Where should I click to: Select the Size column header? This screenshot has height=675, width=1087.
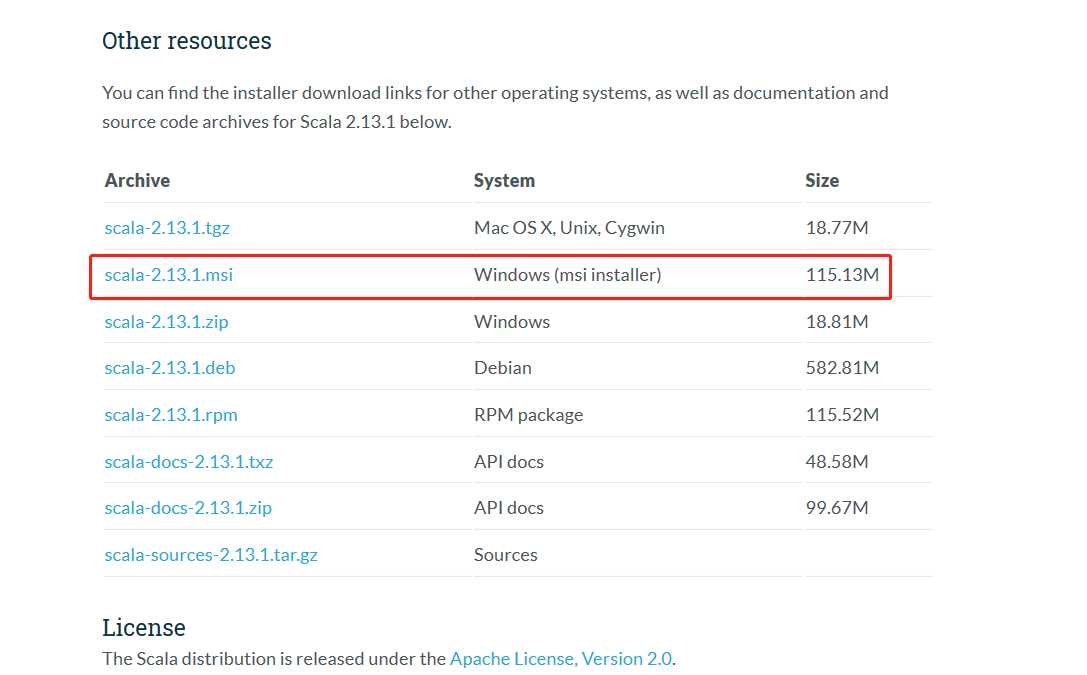click(822, 181)
